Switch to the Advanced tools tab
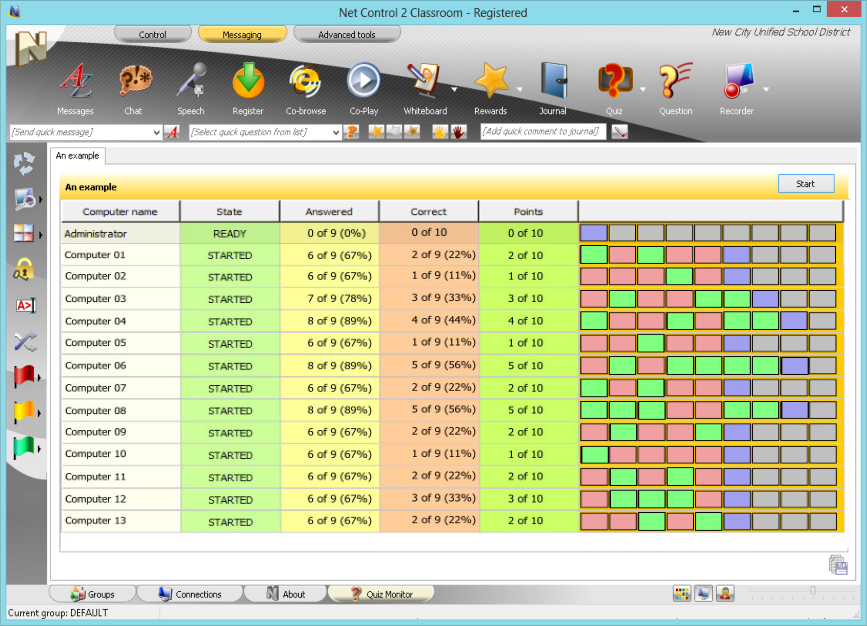The height and width of the screenshot is (626, 867). 347,34
